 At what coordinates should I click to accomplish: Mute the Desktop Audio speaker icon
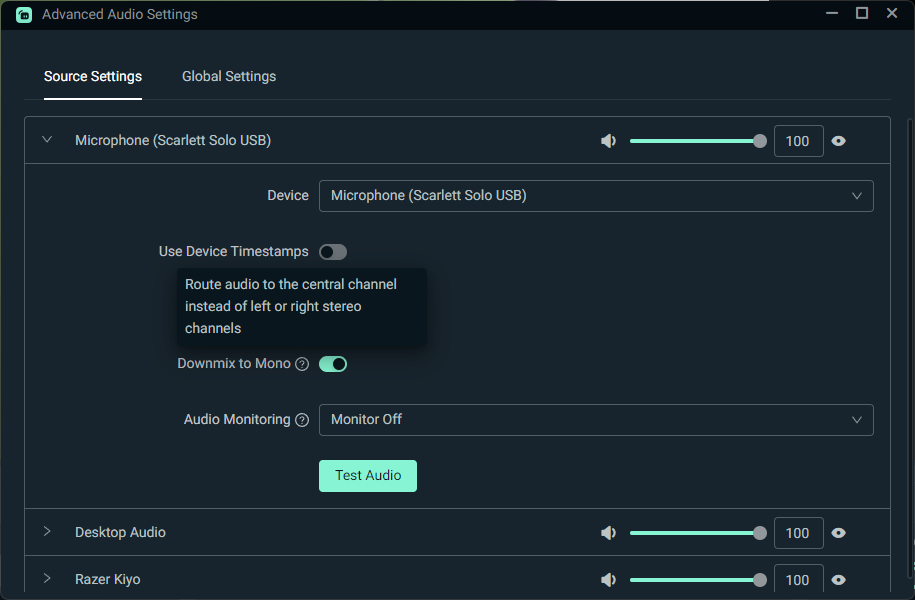pyautogui.click(x=608, y=532)
